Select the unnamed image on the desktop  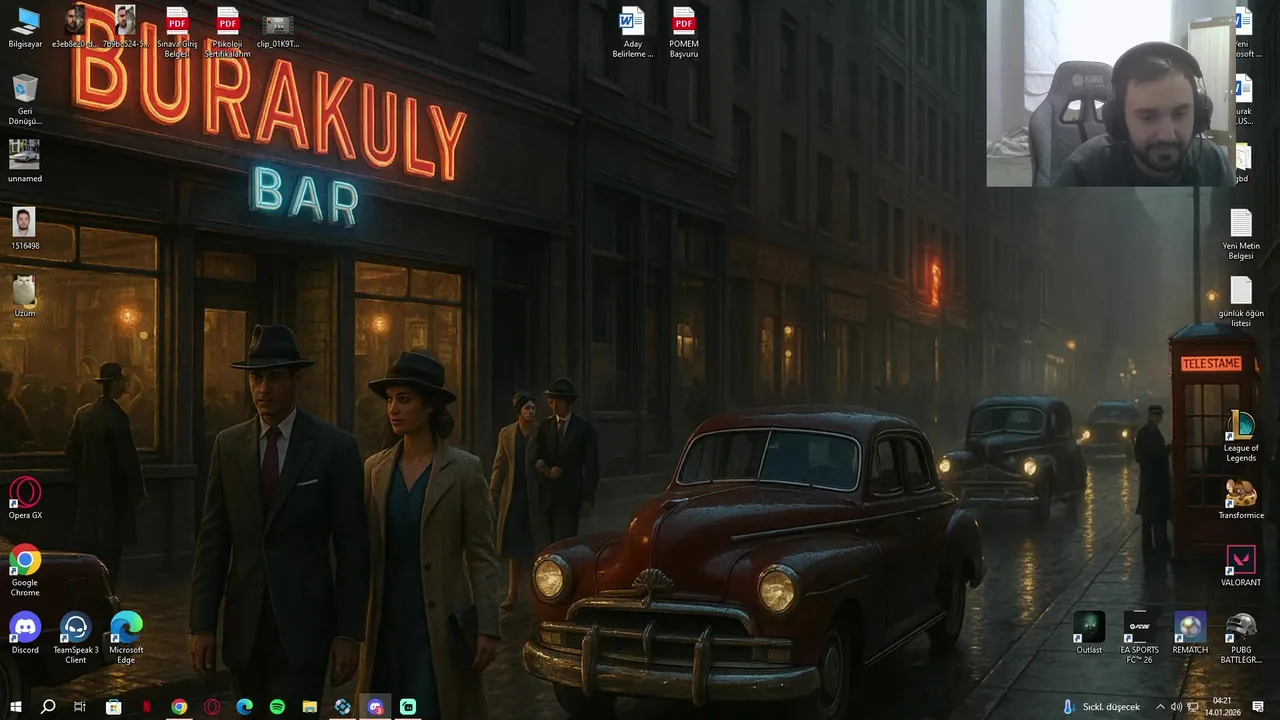[x=25, y=161]
